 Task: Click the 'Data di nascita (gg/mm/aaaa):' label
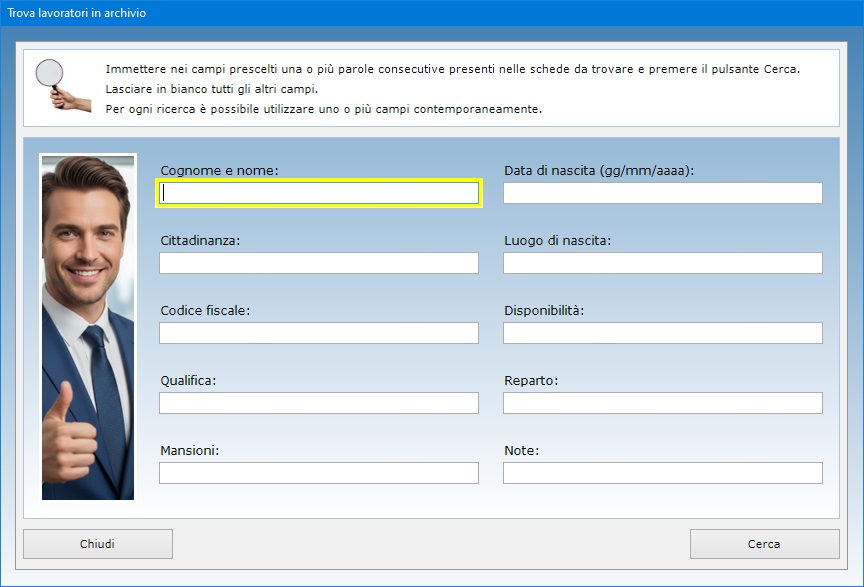click(x=598, y=171)
